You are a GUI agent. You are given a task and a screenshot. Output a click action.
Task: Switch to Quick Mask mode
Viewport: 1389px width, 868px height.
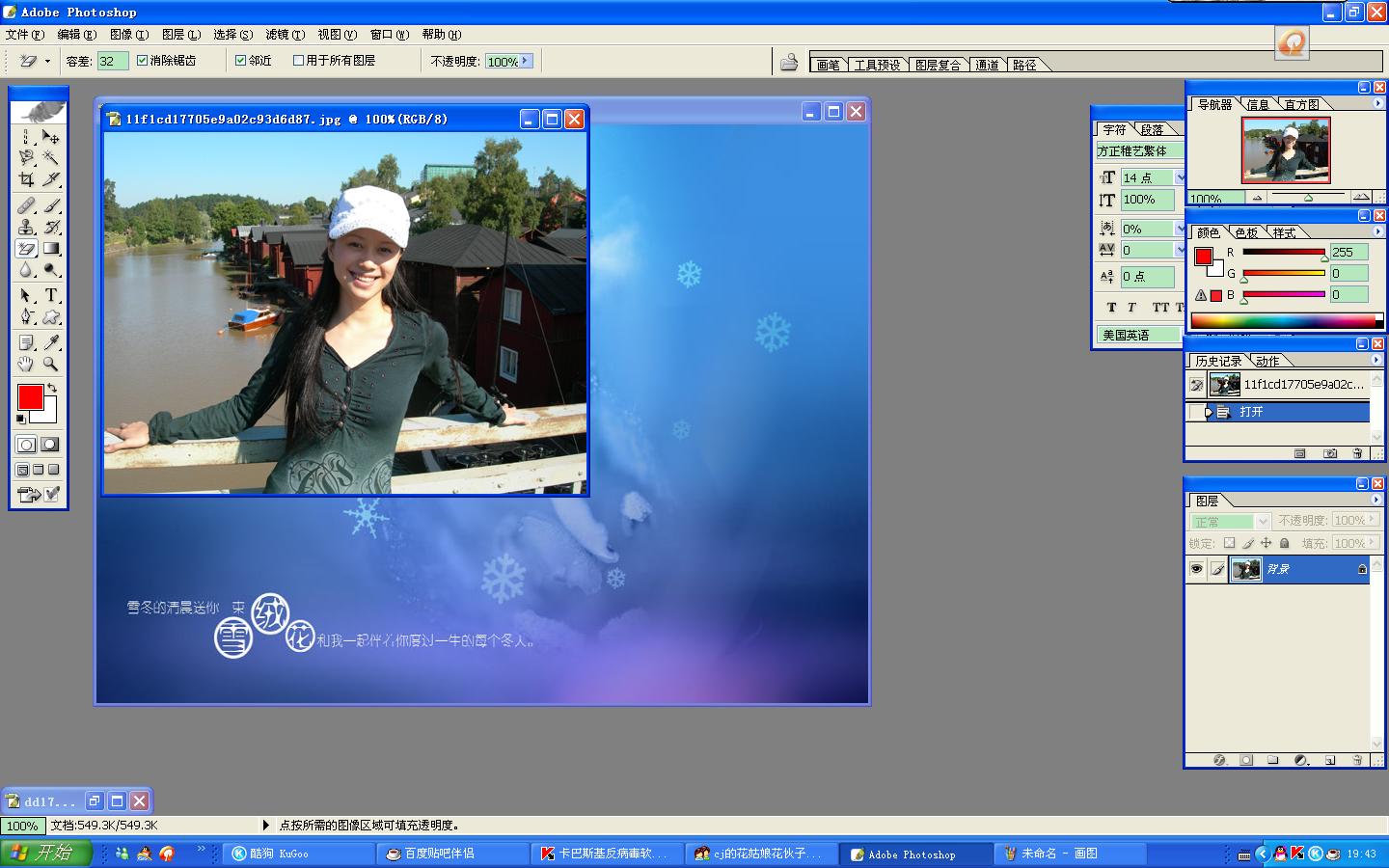pyautogui.click(x=50, y=445)
